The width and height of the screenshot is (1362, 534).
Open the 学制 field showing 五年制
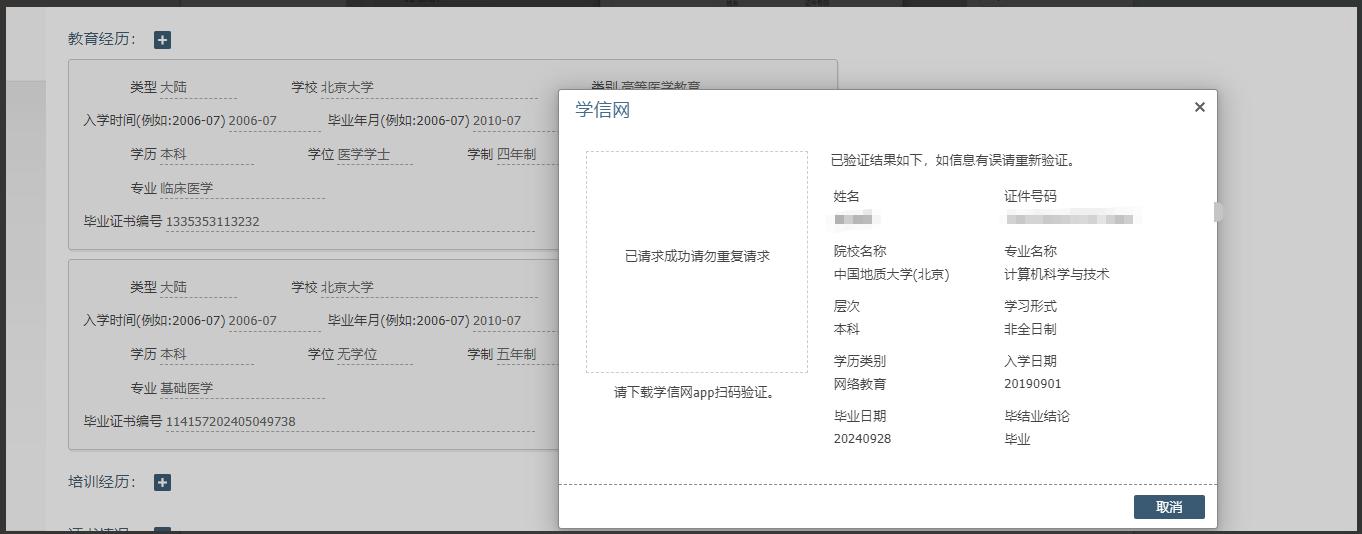(525, 355)
